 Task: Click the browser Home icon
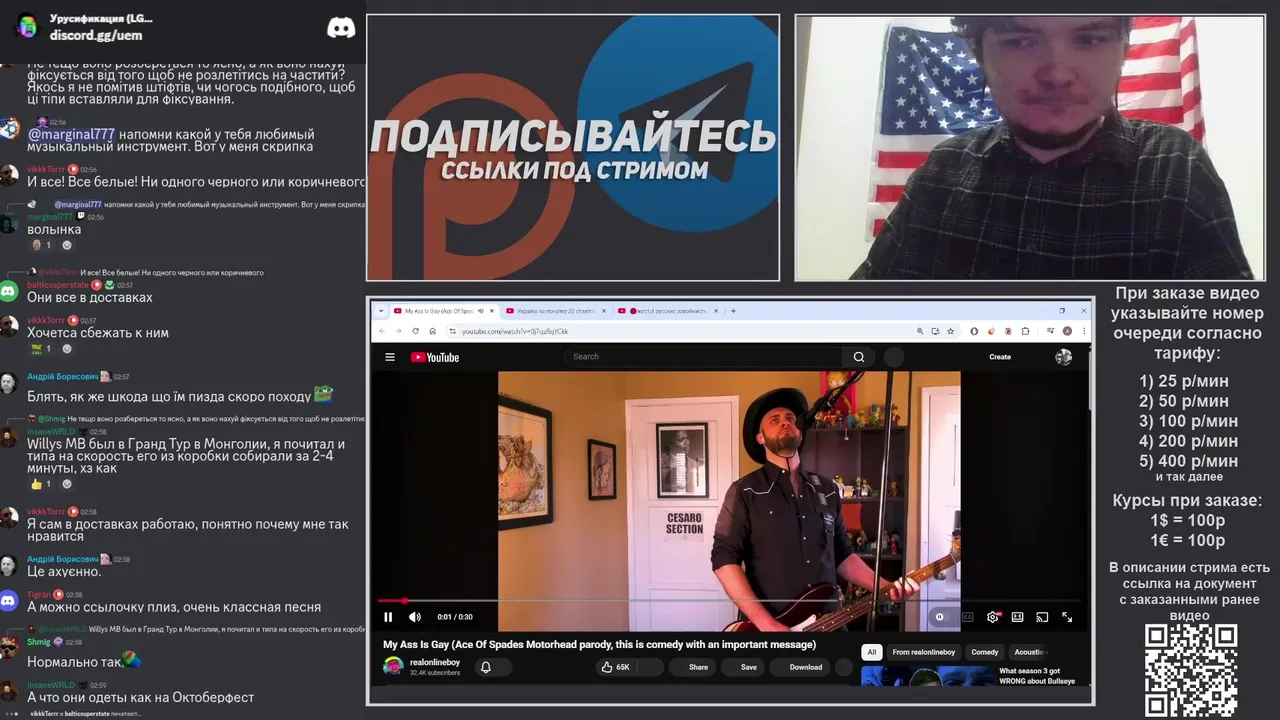pyautogui.click(x=431, y=331)
